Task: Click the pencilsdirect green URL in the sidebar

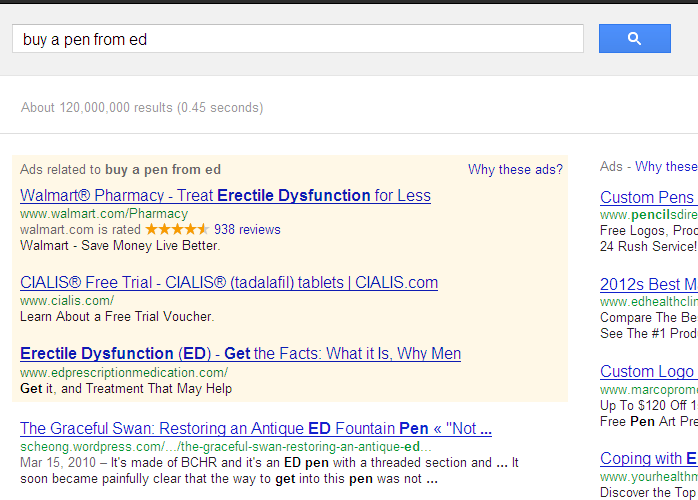Action: pos(648,215)
